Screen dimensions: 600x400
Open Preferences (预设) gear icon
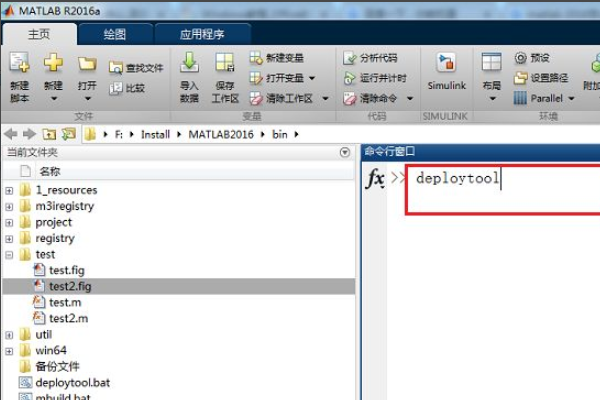pyautogui.click(x=520, y=58)
